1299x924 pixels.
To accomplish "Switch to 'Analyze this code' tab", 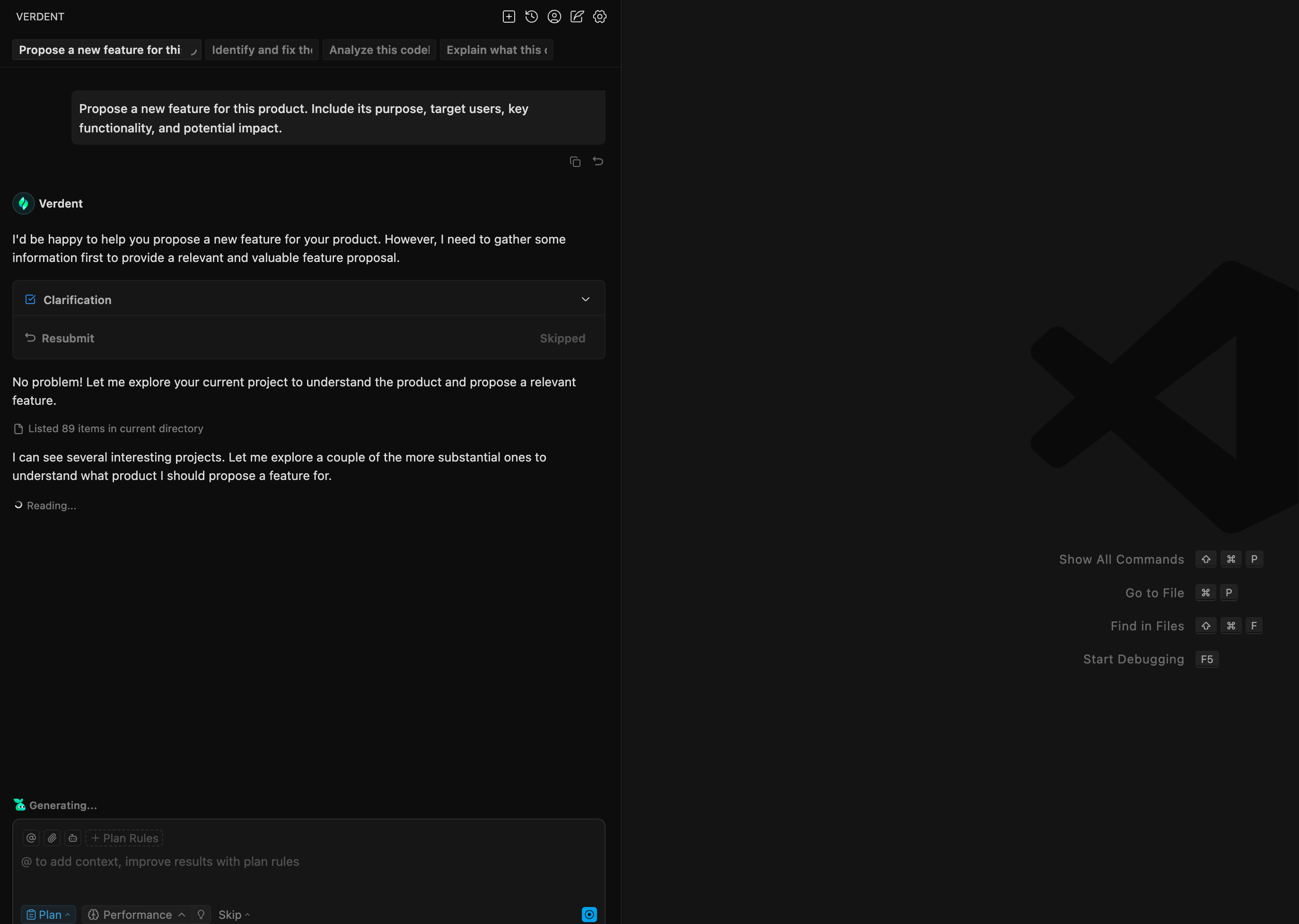I will click(x=379, y=50).
